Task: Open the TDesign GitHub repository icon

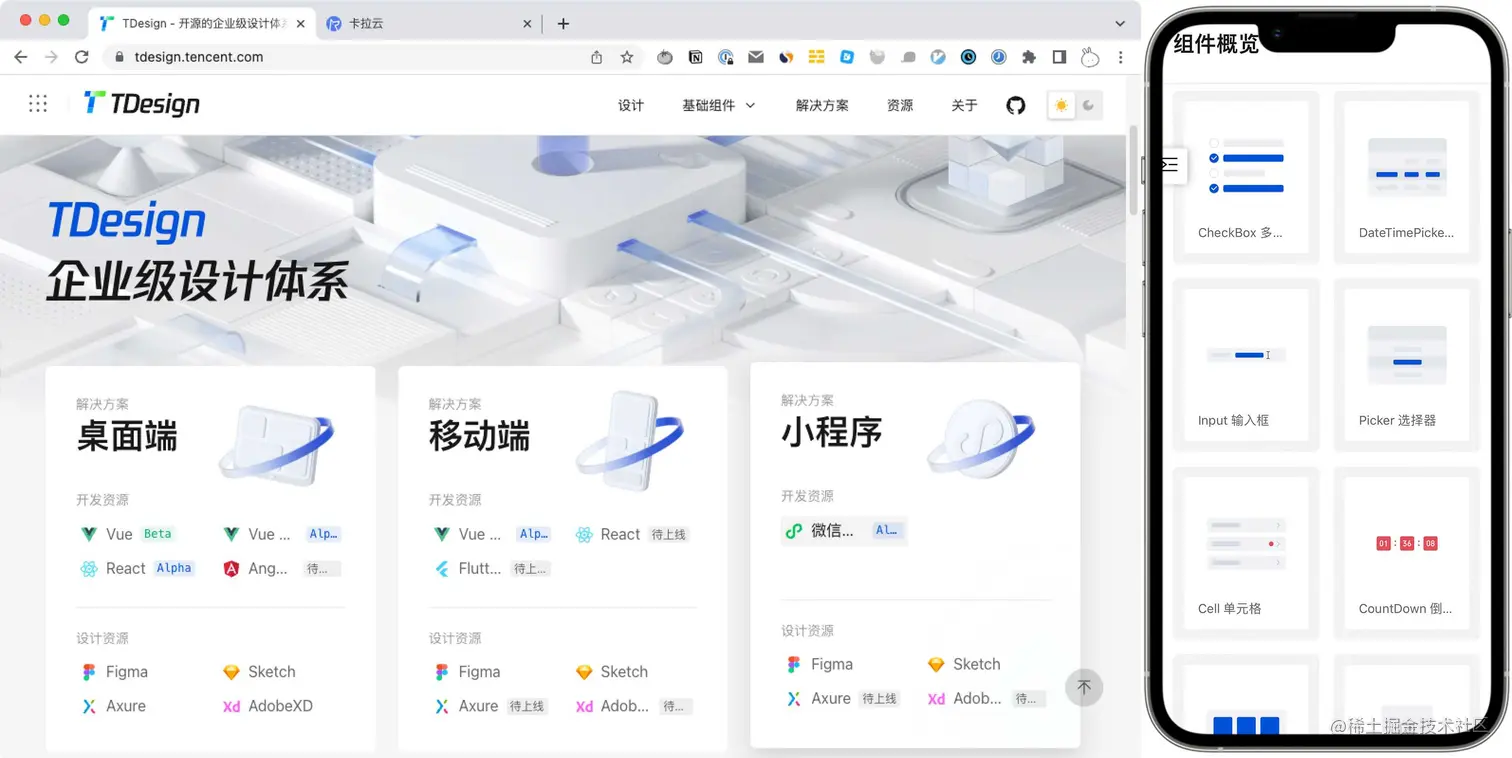Action: pyautogui.click(x=1015, y=104)
